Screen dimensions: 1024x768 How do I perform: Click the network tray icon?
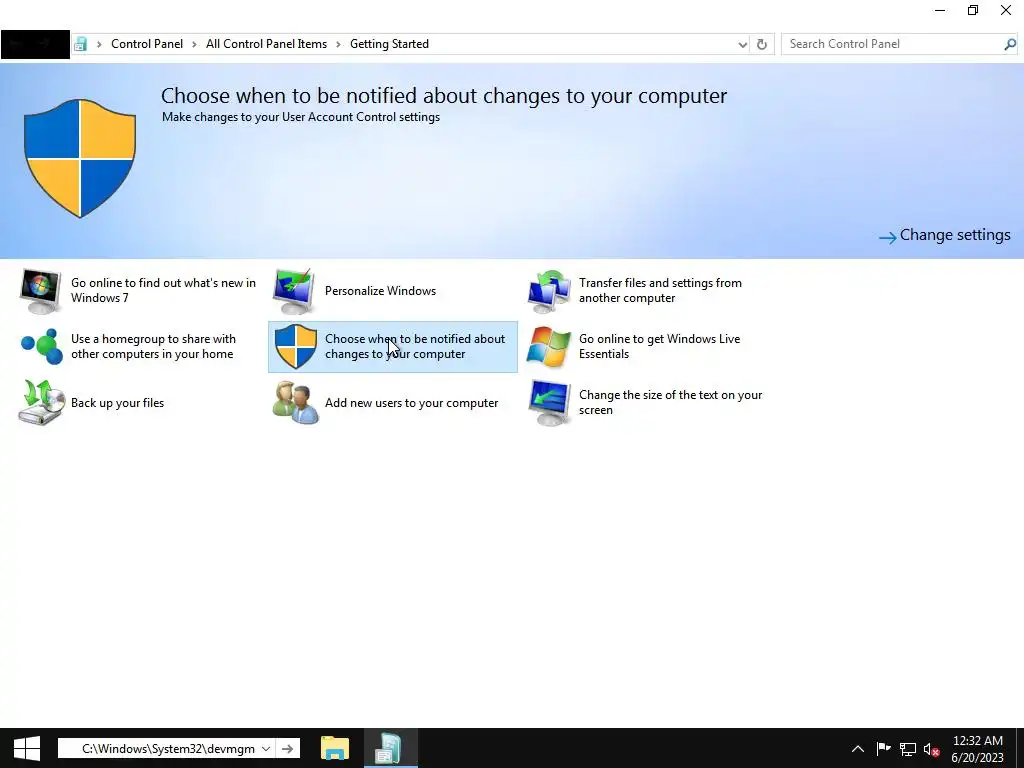[908, 749]
